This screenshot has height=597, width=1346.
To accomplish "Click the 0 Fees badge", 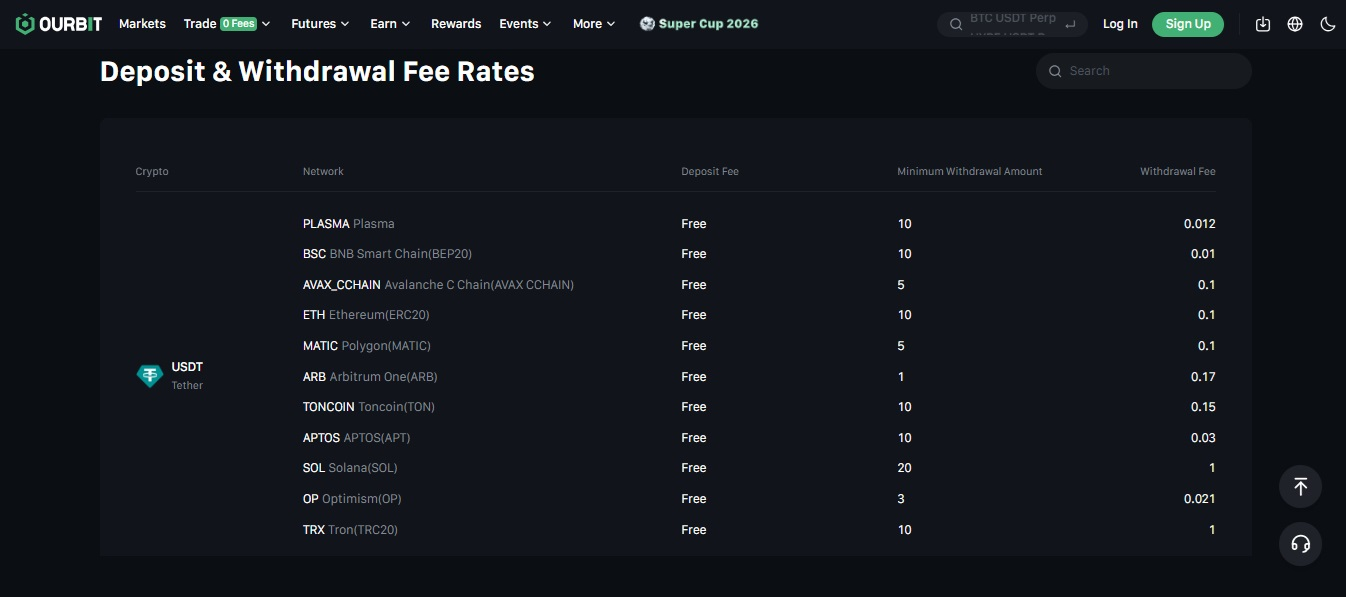I will click(239, 24).
